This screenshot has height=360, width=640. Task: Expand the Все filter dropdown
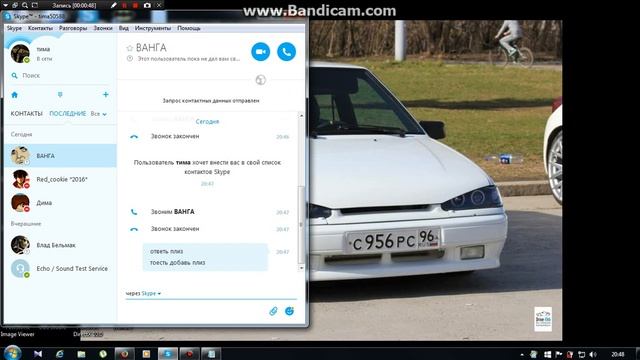(98, 114)
